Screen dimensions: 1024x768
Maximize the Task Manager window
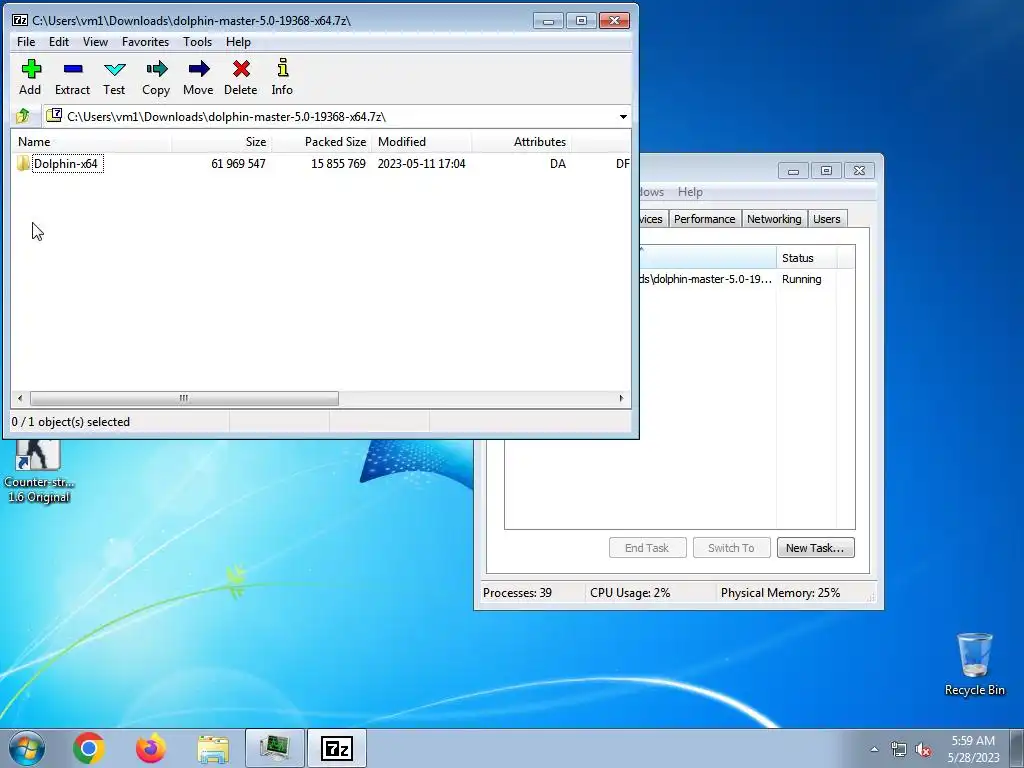(x=826, y=171)
